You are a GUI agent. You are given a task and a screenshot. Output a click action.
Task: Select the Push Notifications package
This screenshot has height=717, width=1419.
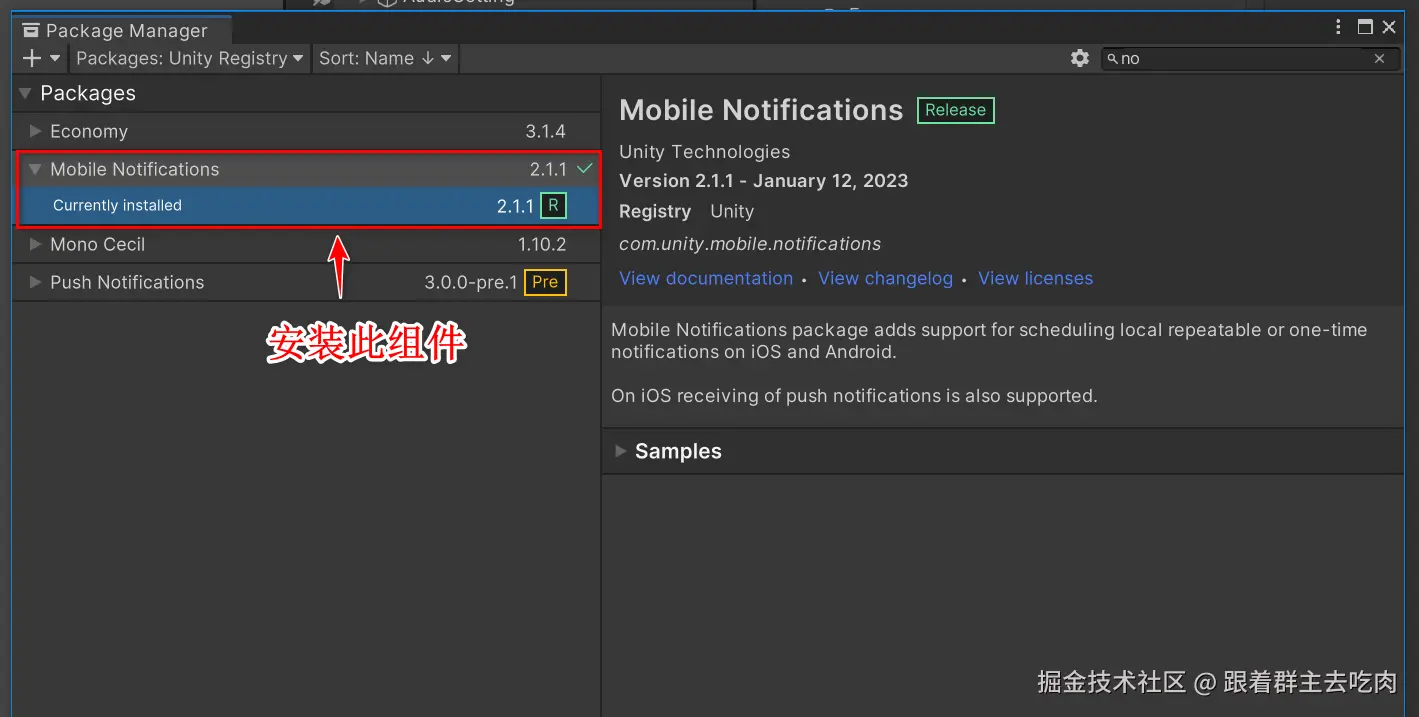(x=307, y=282)
